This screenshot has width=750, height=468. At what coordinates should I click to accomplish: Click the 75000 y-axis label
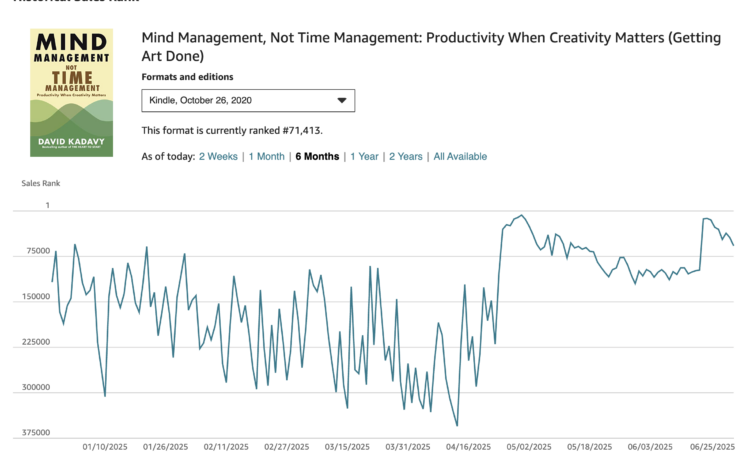pos(38,251)
